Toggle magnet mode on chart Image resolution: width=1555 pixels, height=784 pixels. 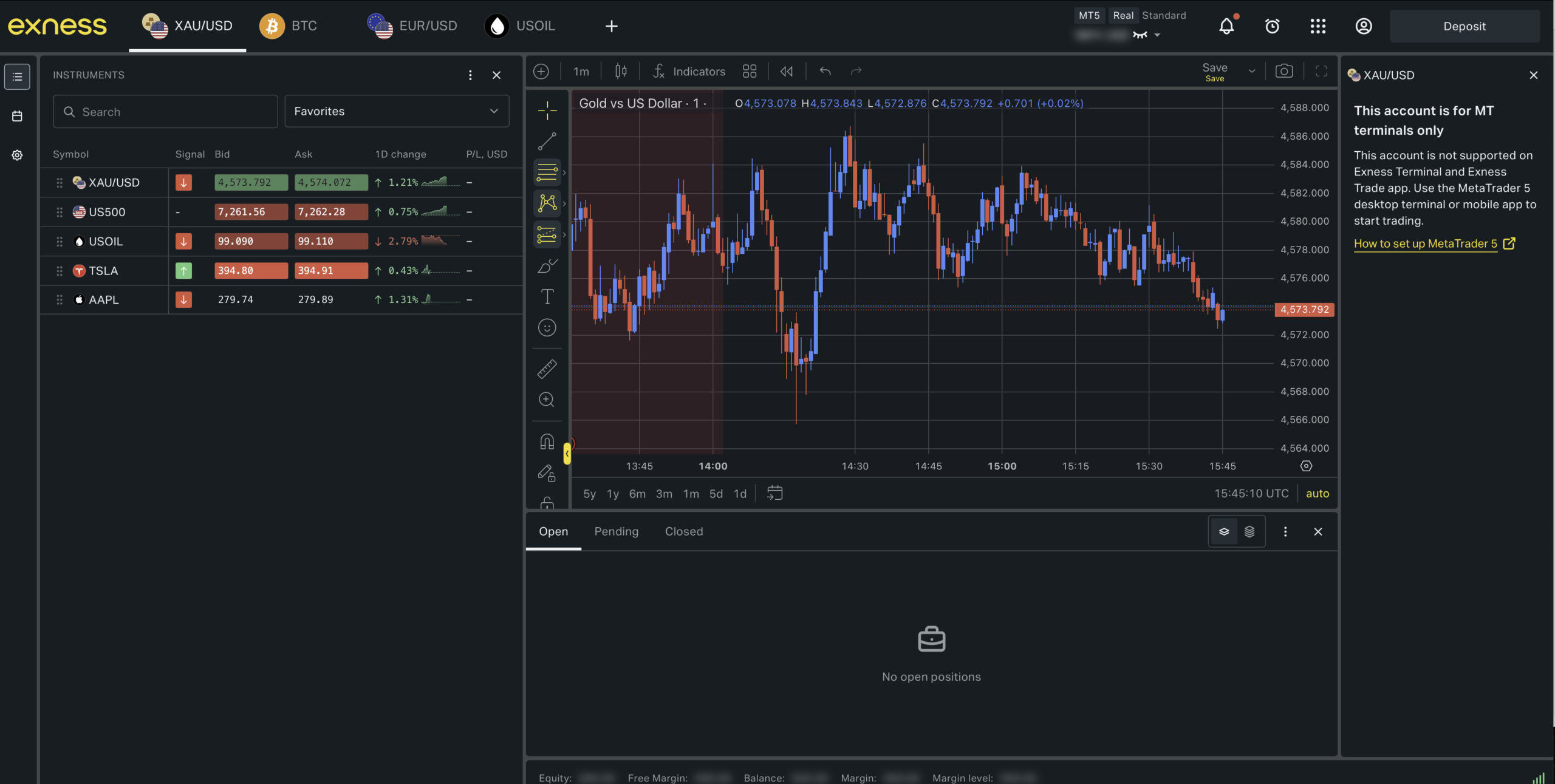point(547,441)
